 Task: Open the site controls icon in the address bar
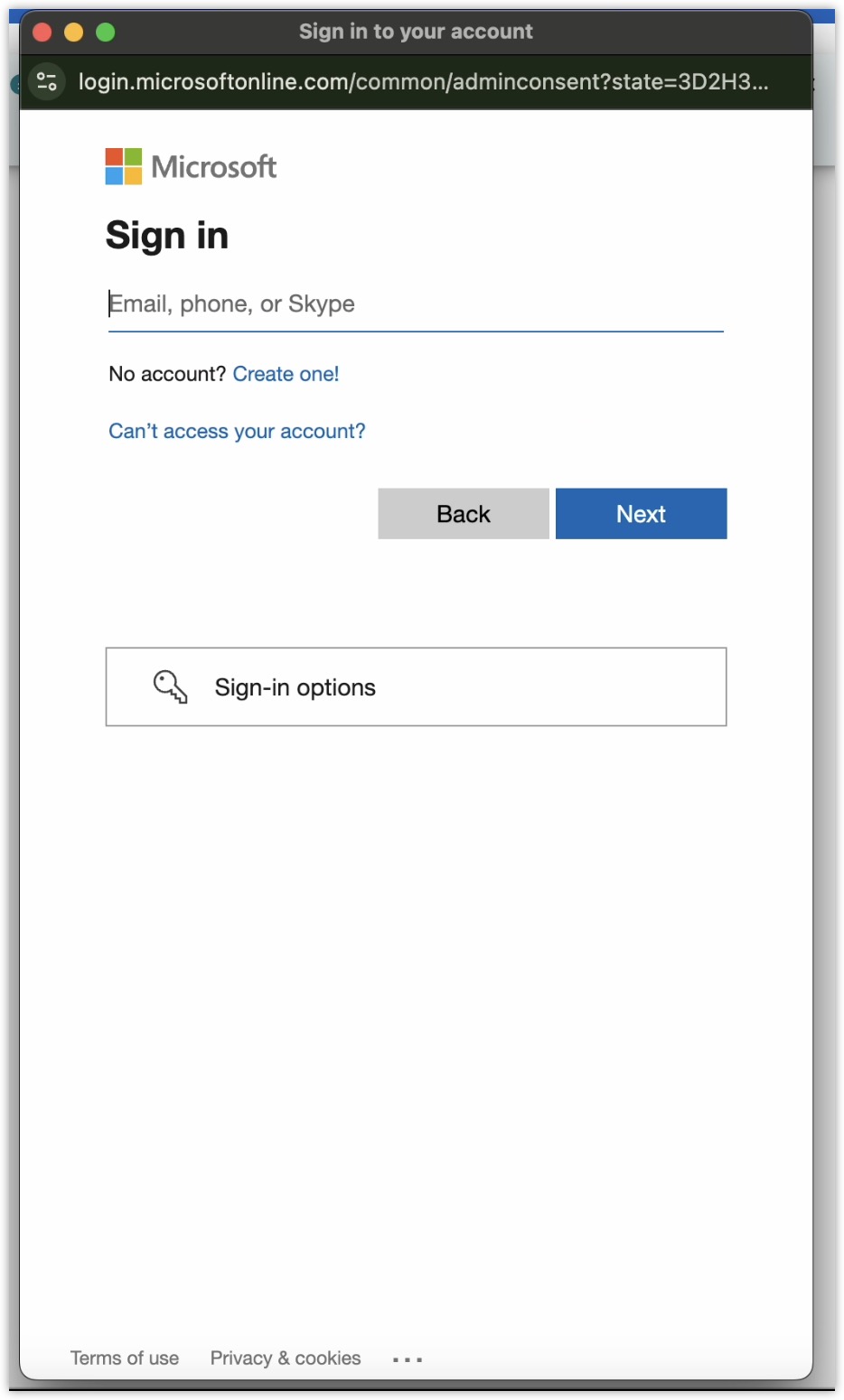point(47,81)
